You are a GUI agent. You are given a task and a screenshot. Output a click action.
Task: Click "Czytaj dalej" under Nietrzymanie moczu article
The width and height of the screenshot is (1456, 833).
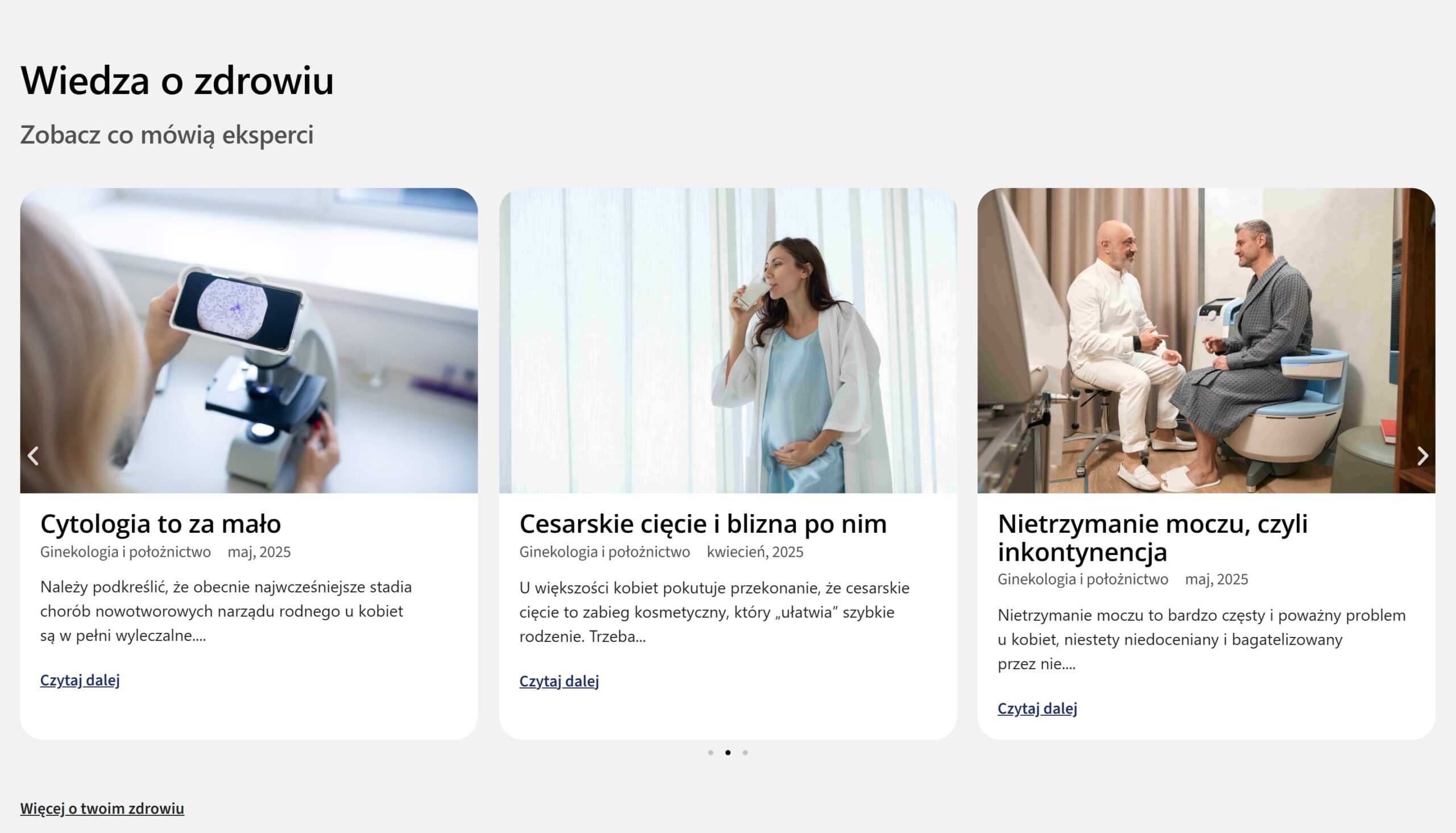click(x=1037, y=709)
